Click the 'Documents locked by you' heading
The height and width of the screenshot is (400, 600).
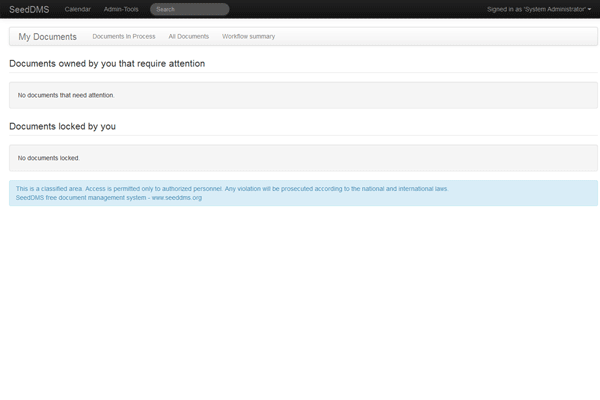click(62, 127)
